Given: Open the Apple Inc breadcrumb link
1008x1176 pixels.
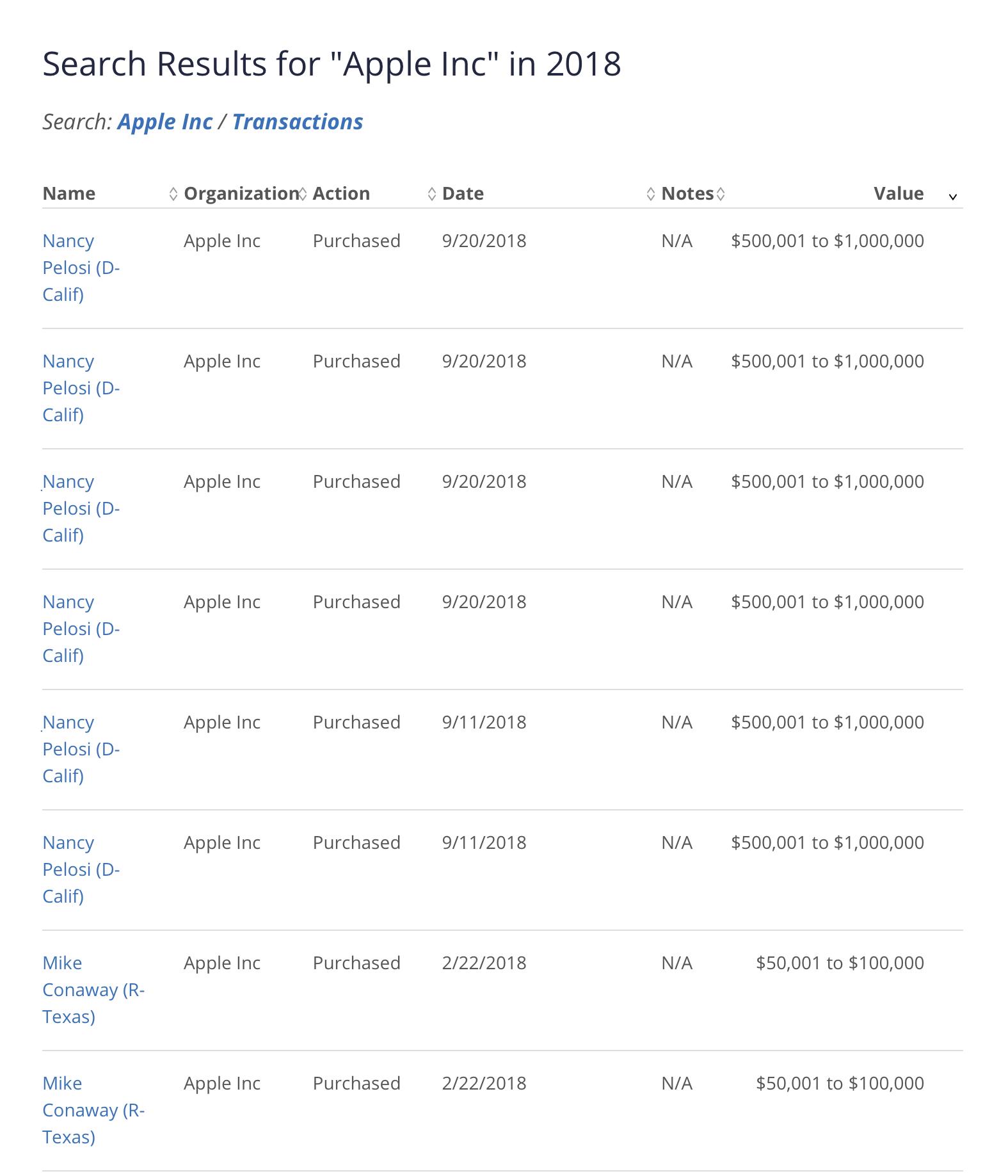Looking at the screenshot, I should point(164,122).
